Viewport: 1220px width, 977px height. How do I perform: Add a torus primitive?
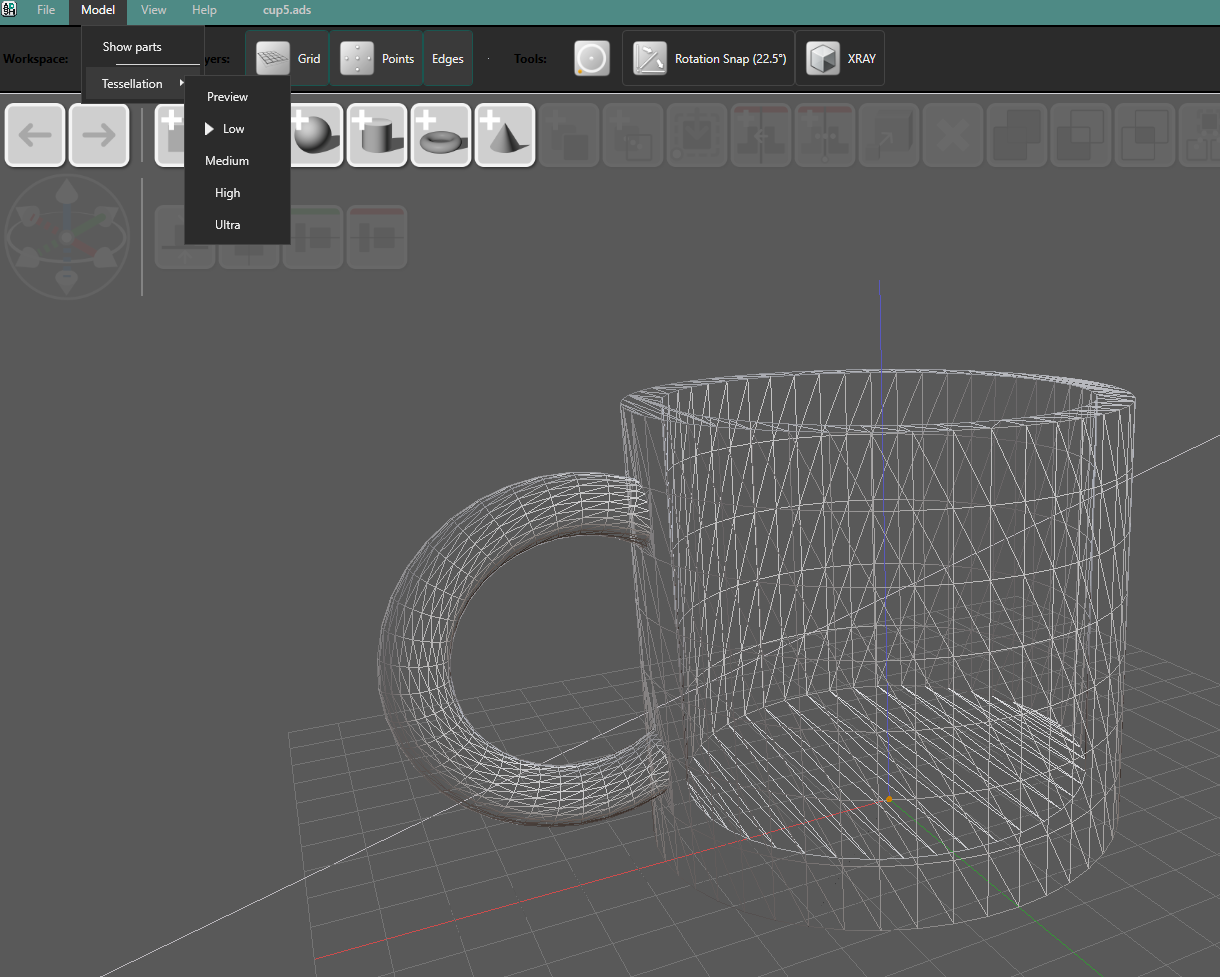tap(441, 135)
